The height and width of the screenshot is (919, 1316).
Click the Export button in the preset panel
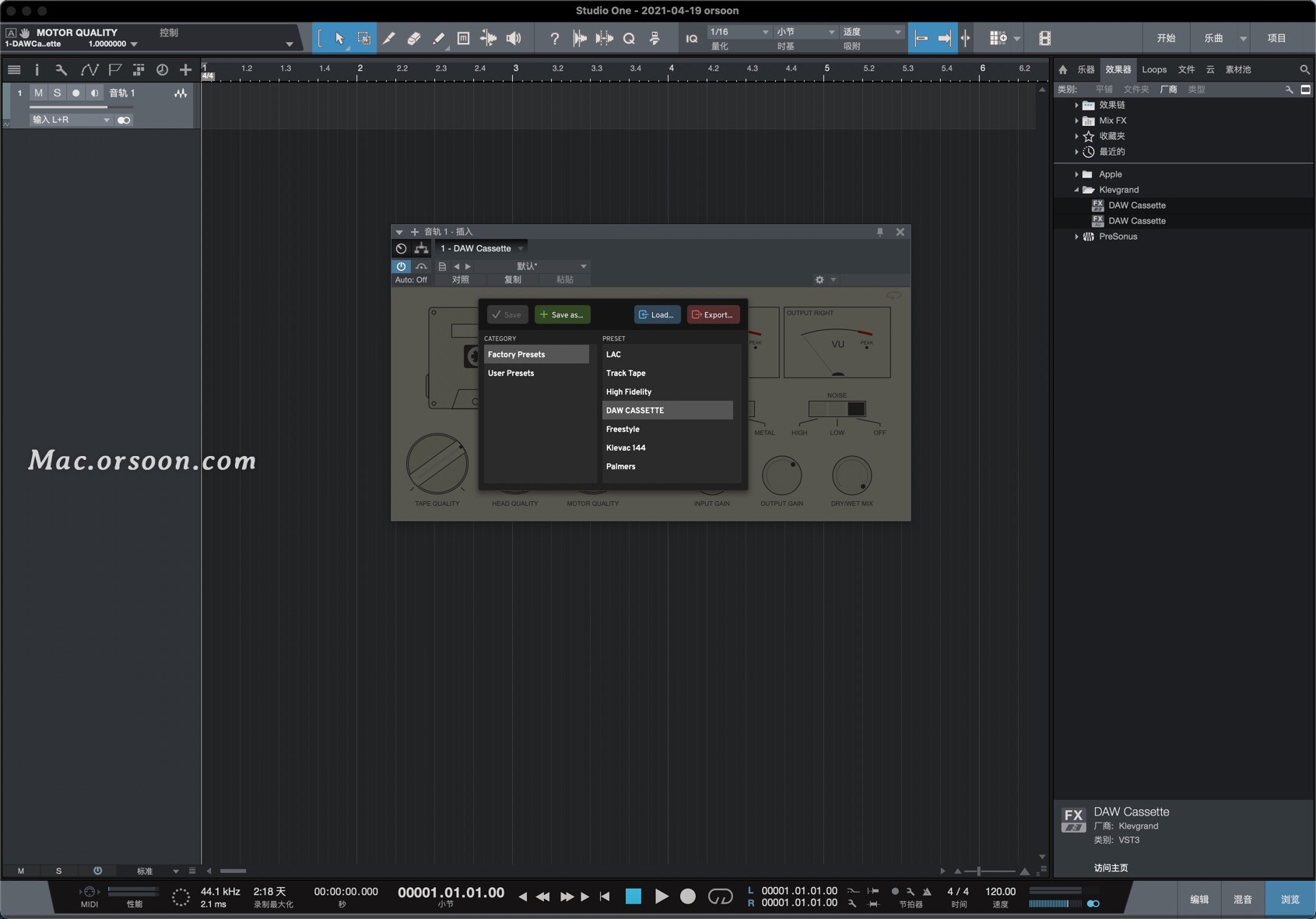(x=712, y=314)
